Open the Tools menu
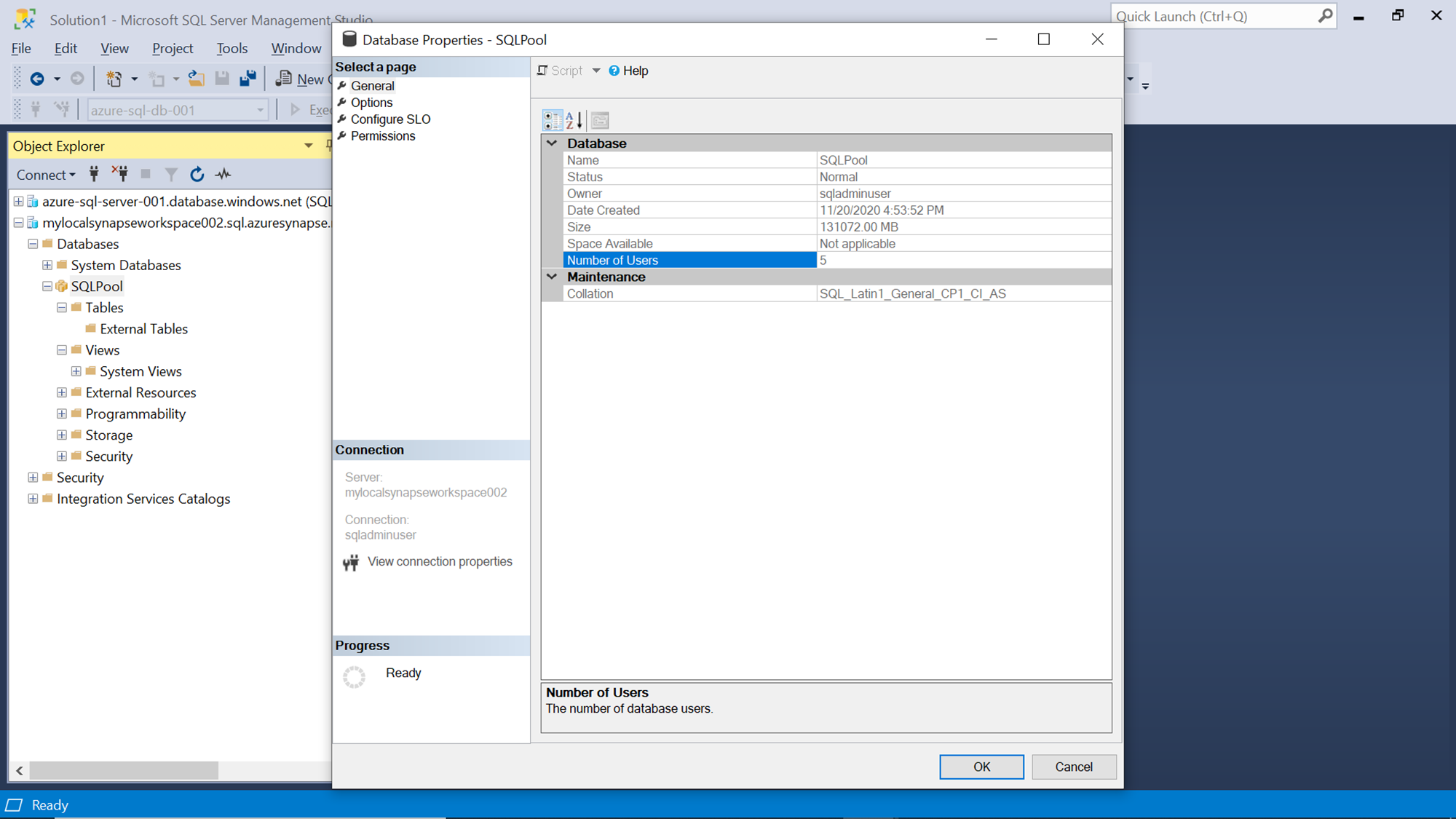The width and height of the screenshot is (1456, 819). click(x=232, y=48)
